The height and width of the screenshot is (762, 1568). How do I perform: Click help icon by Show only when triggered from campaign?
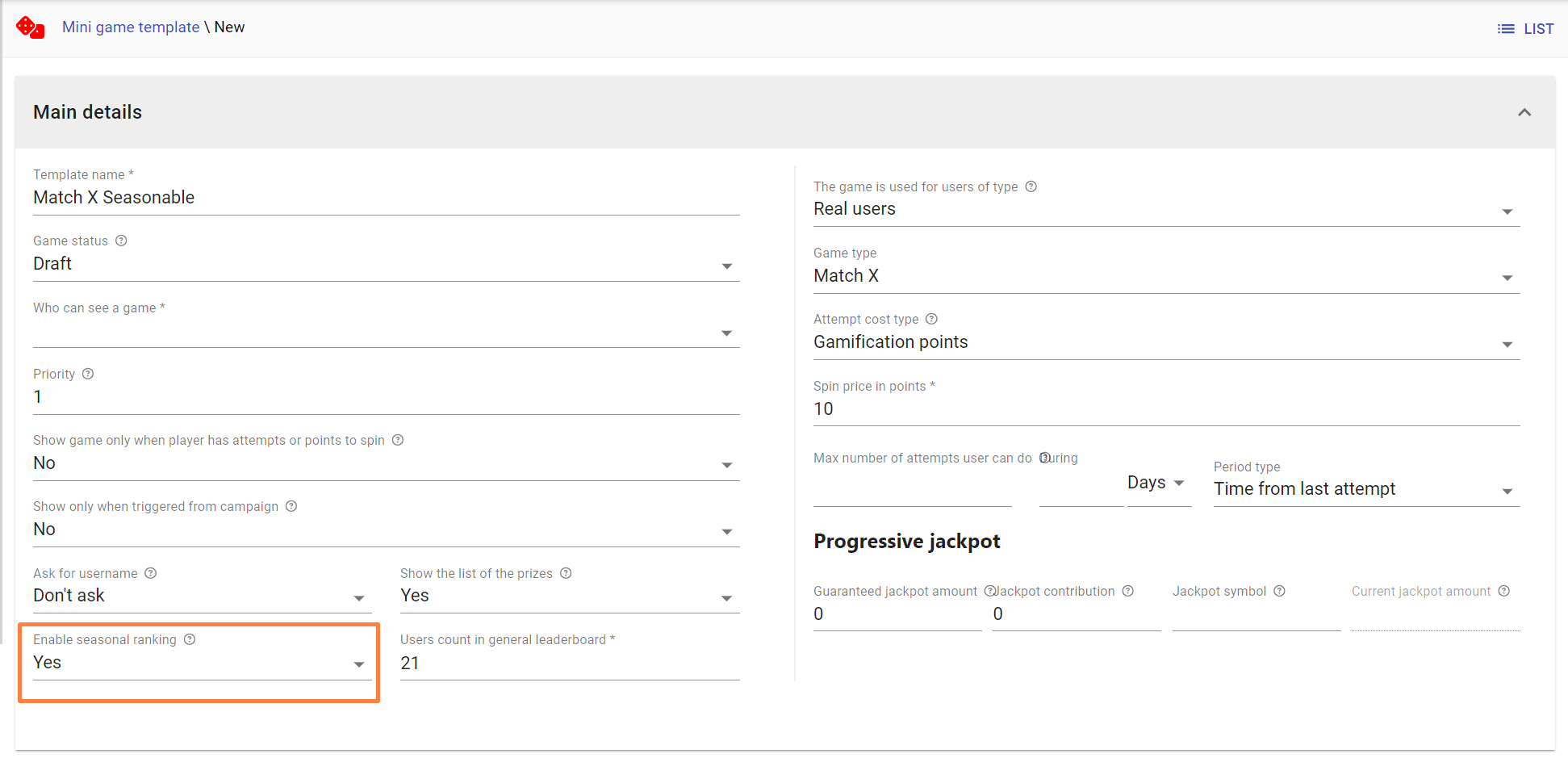tap(291, 506)
